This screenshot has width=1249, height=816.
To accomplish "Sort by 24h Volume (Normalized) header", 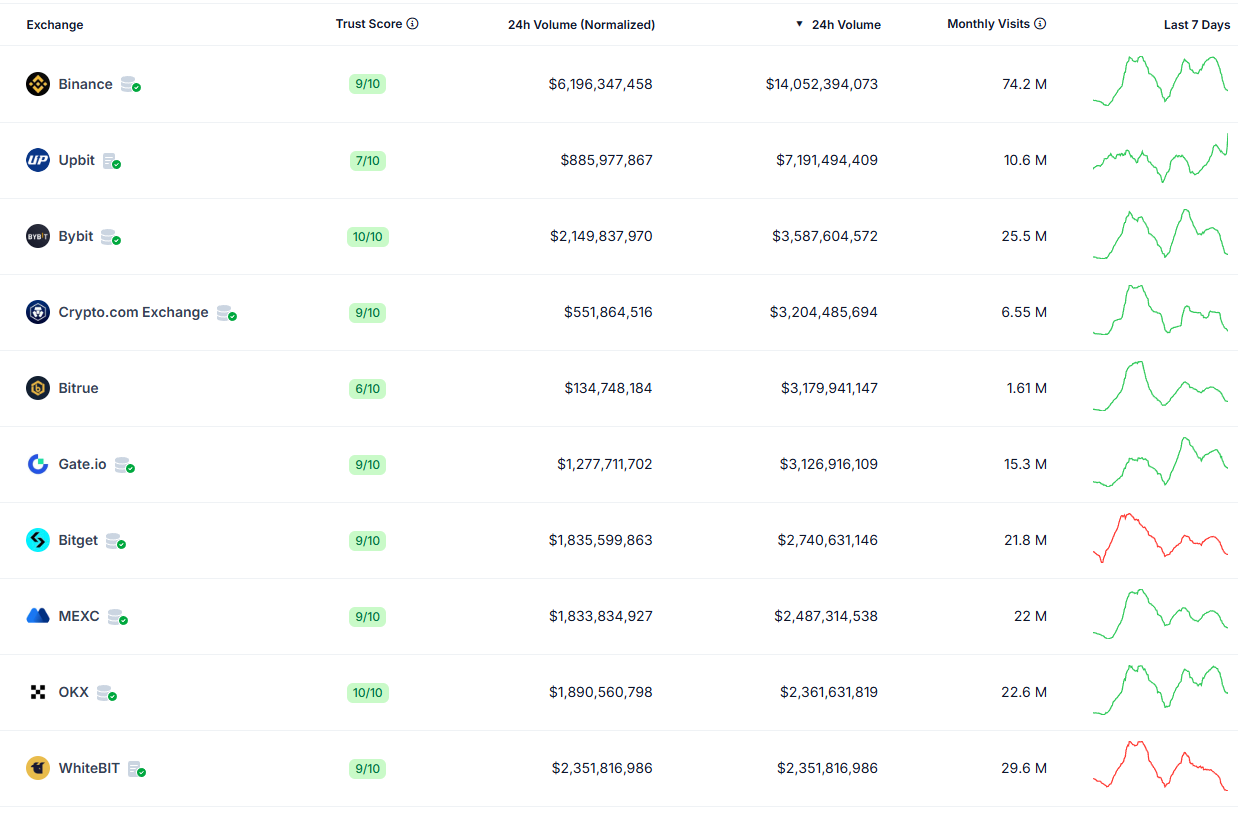I will click(x=581, y=25).
